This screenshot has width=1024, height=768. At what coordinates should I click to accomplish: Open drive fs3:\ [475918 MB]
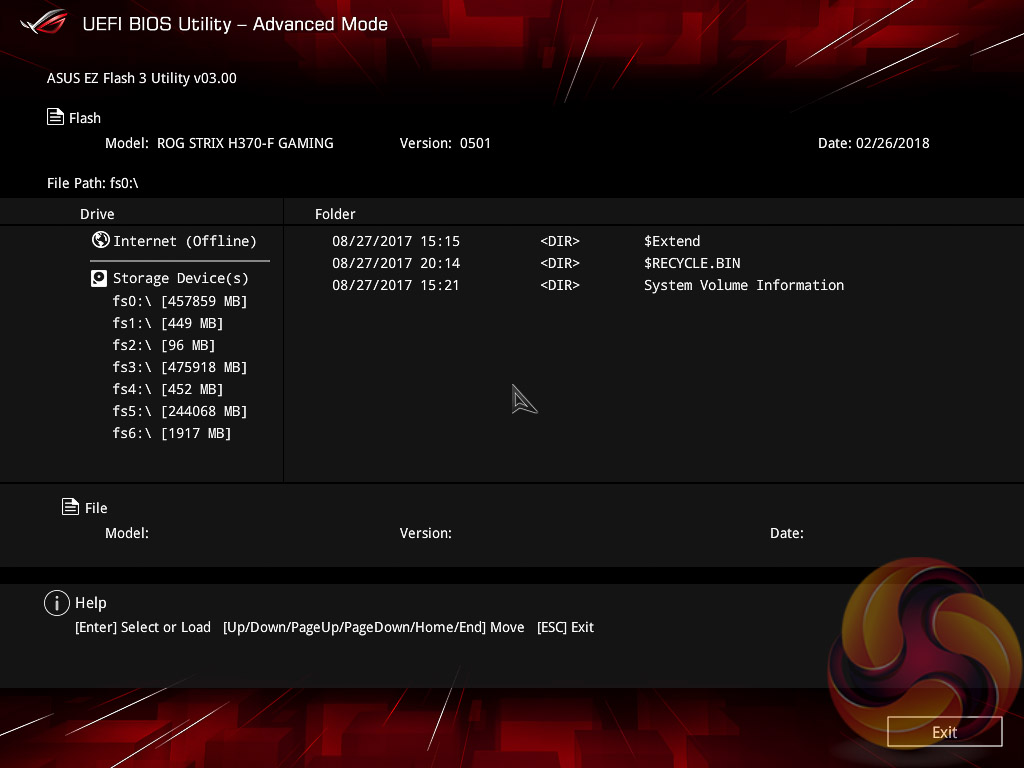[180, 367]
